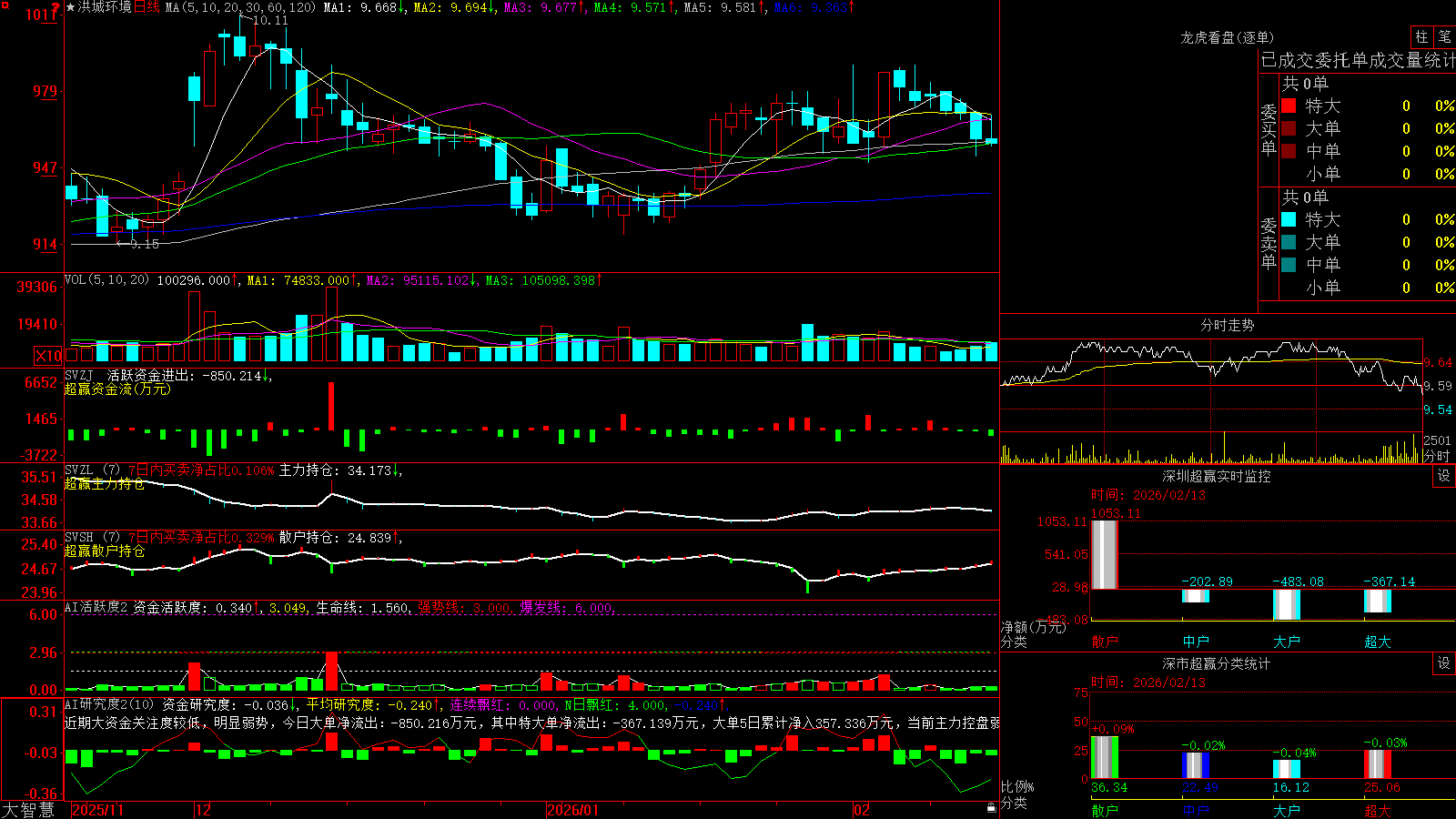Image resolution: width=1456 pixels, height=819 pixels.
Task: Select the 分时走势 panel title
Action: (1227, 325)
